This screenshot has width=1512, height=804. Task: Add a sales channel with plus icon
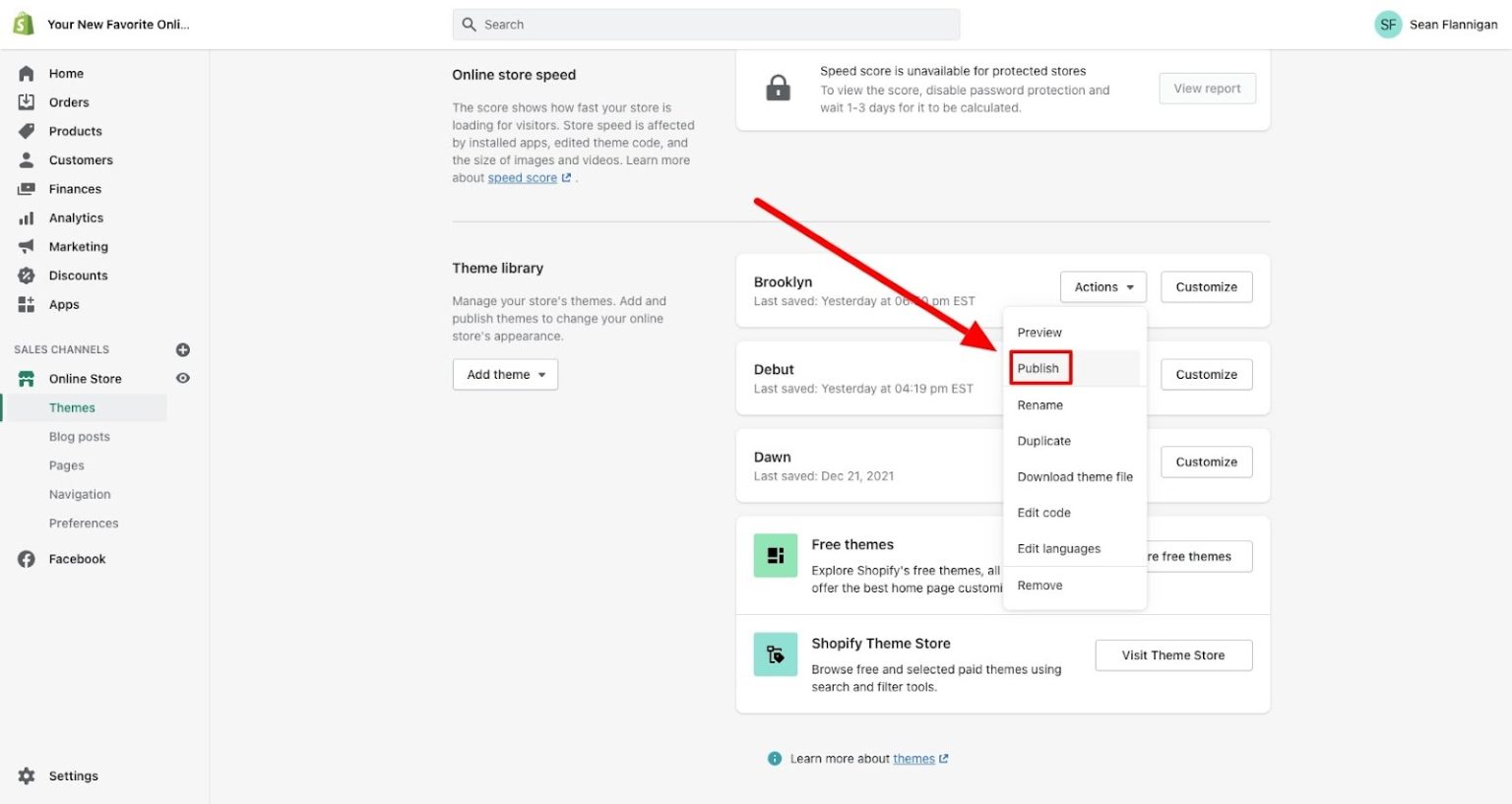(x=182, y=349)
